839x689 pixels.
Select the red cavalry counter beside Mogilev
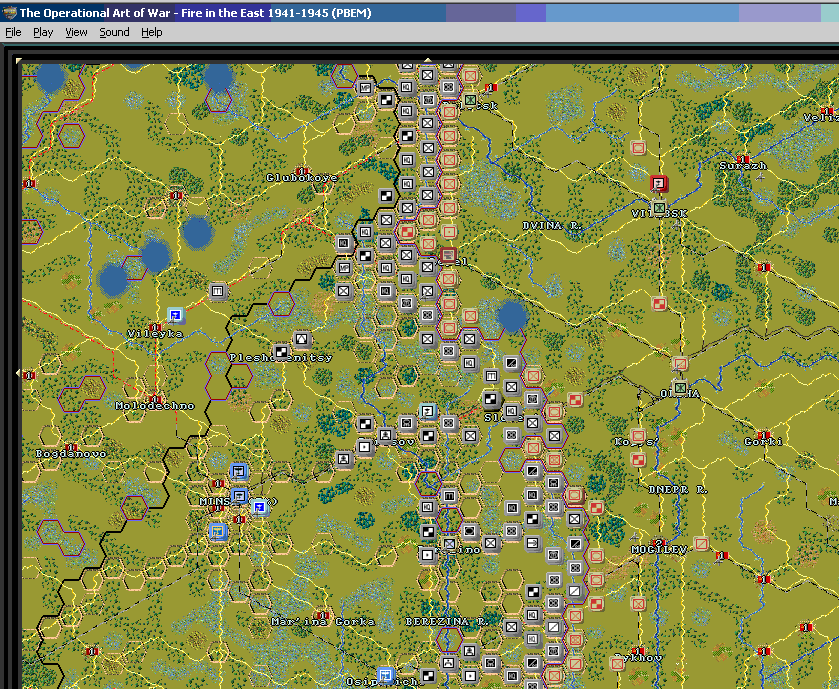[701, 545]
